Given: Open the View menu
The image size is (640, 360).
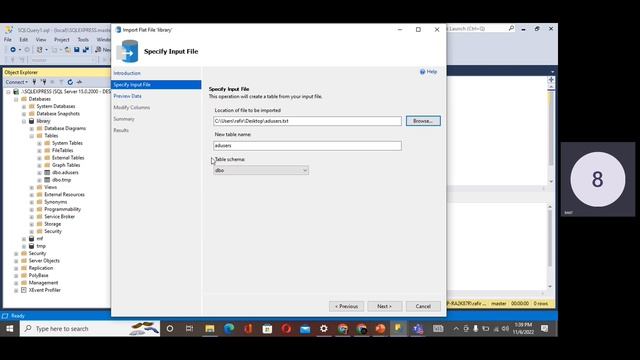Looking at the screenshot, I should pyautogui.click(x=41, y=40).
